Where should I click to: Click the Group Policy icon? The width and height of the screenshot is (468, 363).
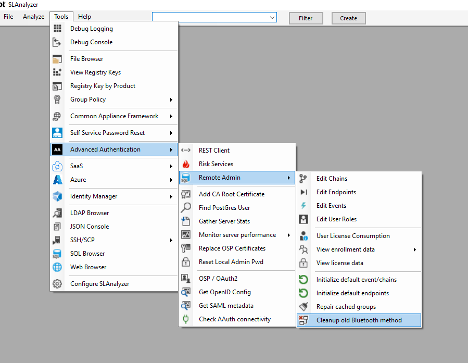point(57,99)
